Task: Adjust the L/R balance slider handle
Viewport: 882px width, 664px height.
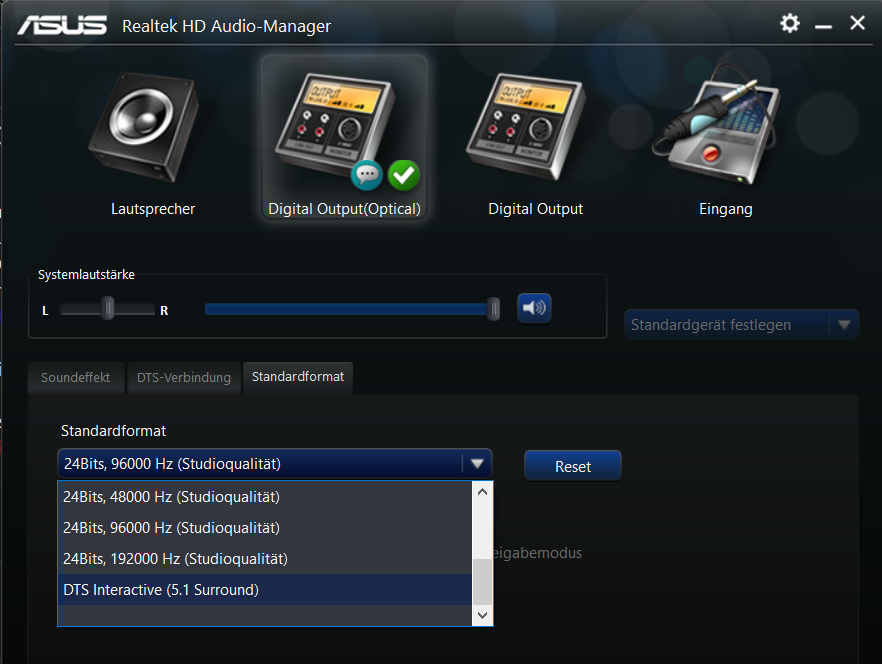Action: tap(107, 308)
